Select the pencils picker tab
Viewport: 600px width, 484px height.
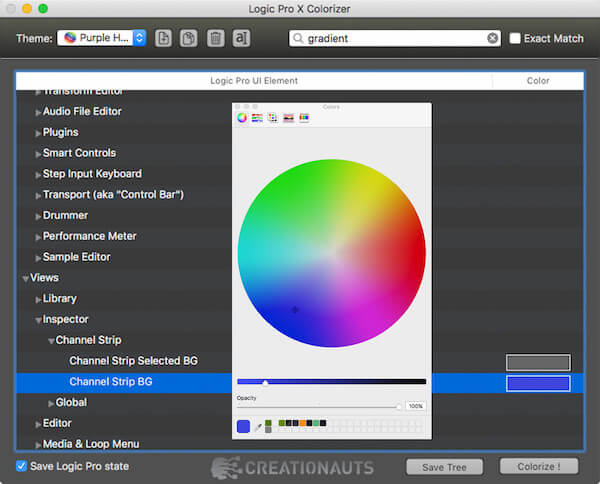(304, 118)
